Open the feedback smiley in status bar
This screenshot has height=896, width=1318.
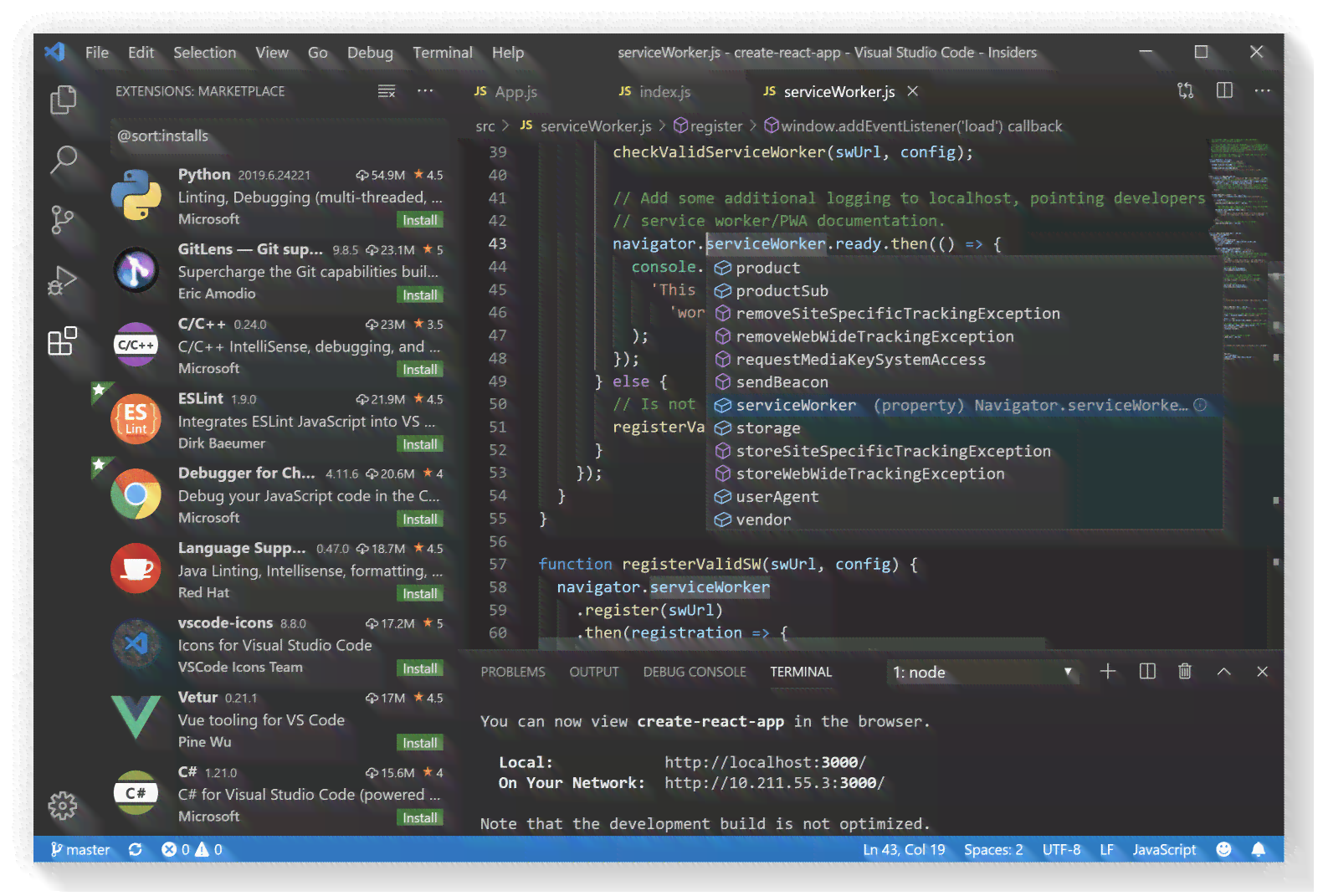(x=1223, y=850)
